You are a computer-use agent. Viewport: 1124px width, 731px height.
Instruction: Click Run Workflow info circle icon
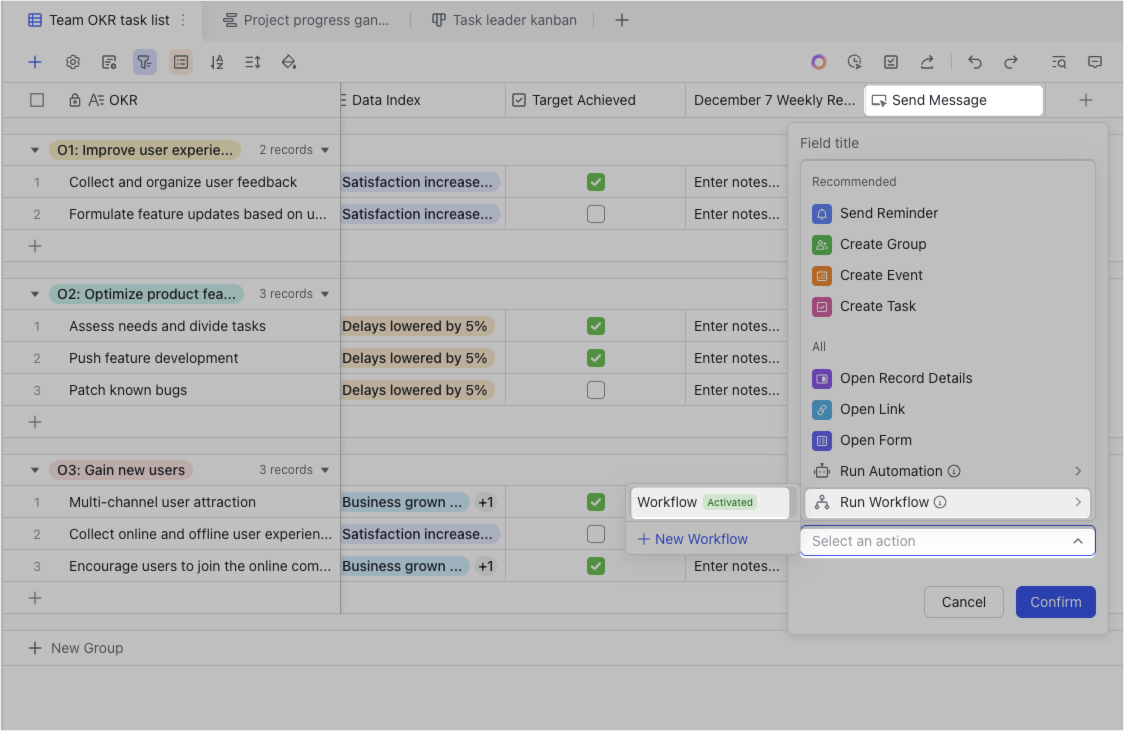point(940,502)
